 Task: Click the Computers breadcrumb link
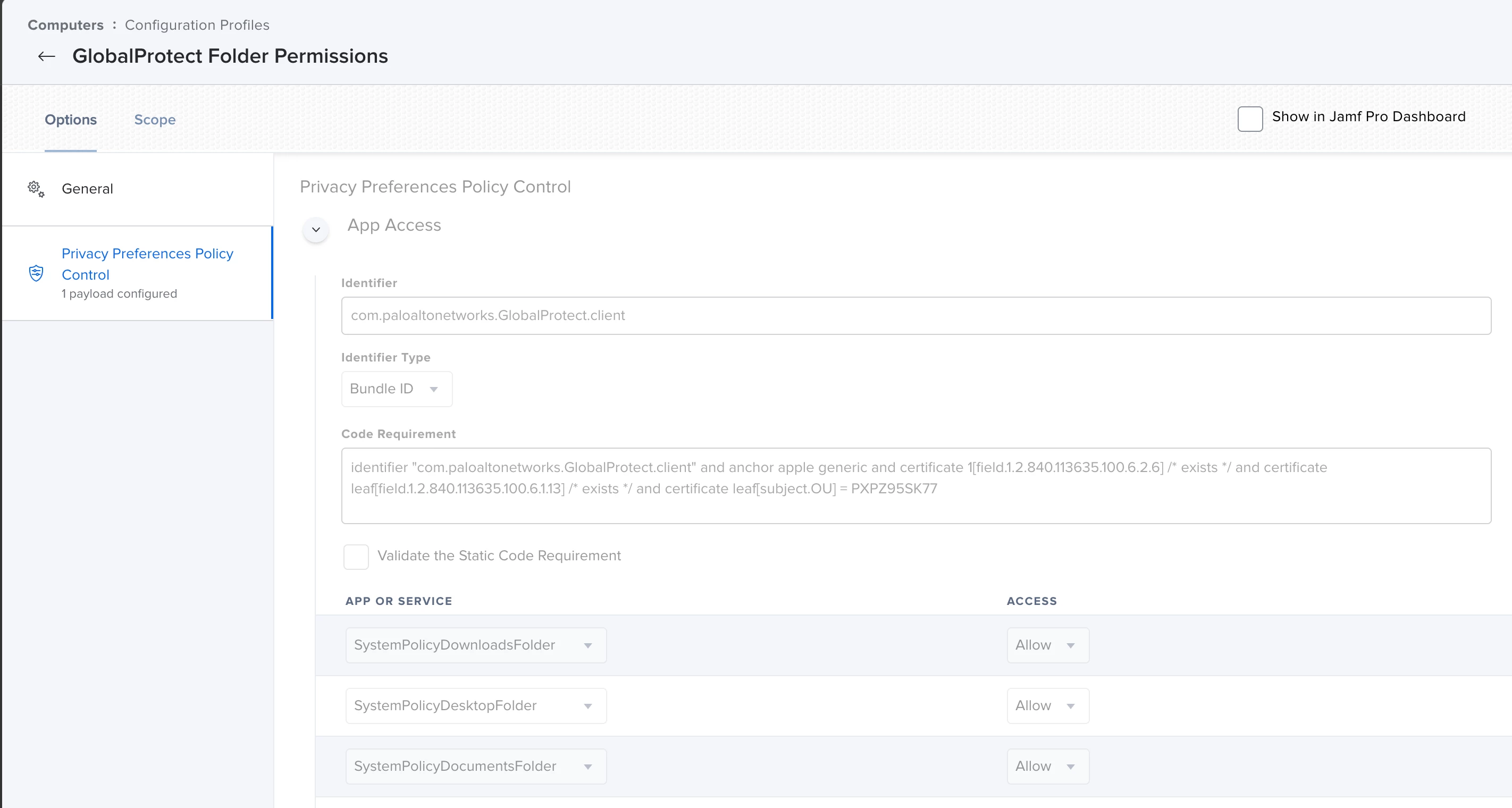(x=66, y=25)
